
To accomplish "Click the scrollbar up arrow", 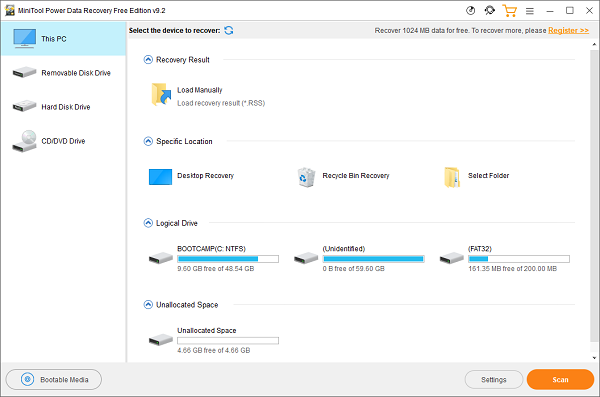I will point(594,44).
